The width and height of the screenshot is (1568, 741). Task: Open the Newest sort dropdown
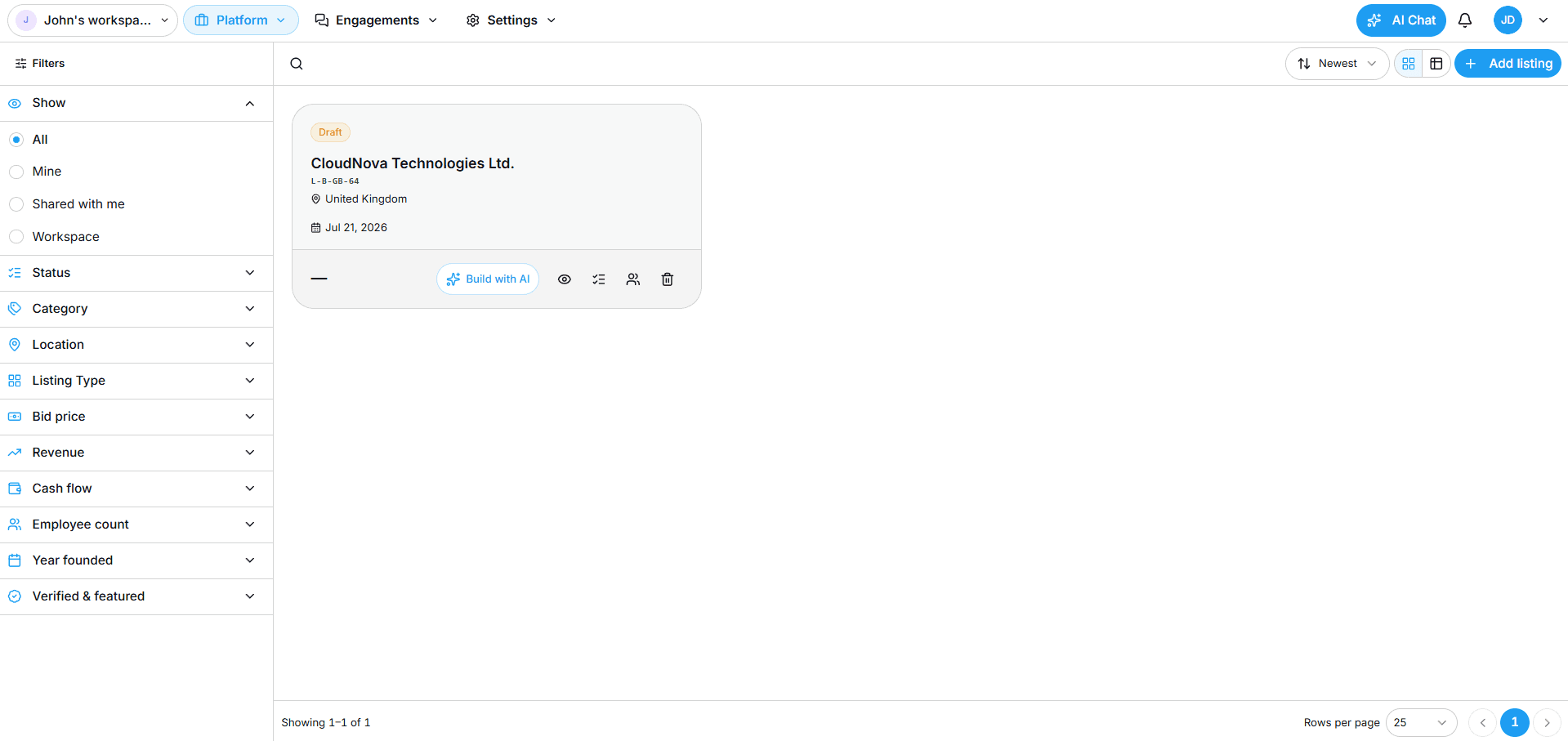(1337, 64)
